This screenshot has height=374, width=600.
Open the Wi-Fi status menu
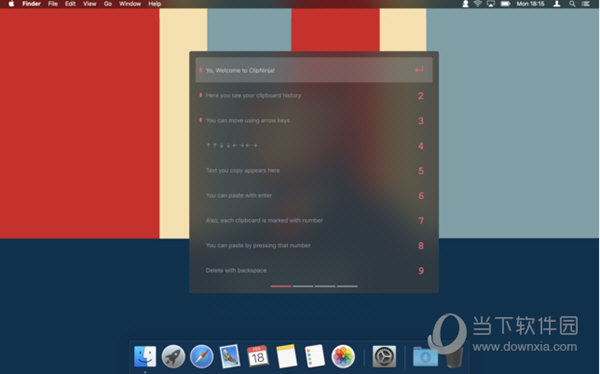478,4
